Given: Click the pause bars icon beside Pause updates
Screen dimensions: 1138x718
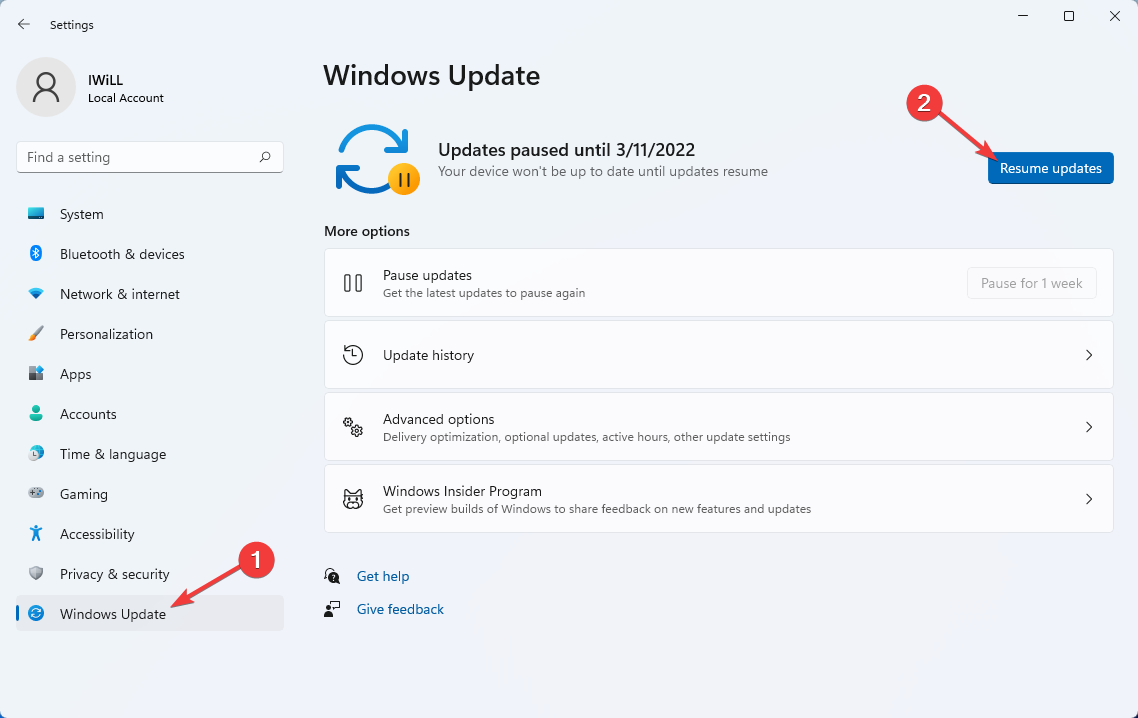Looking at the screenshot, I should pos(353,282).
